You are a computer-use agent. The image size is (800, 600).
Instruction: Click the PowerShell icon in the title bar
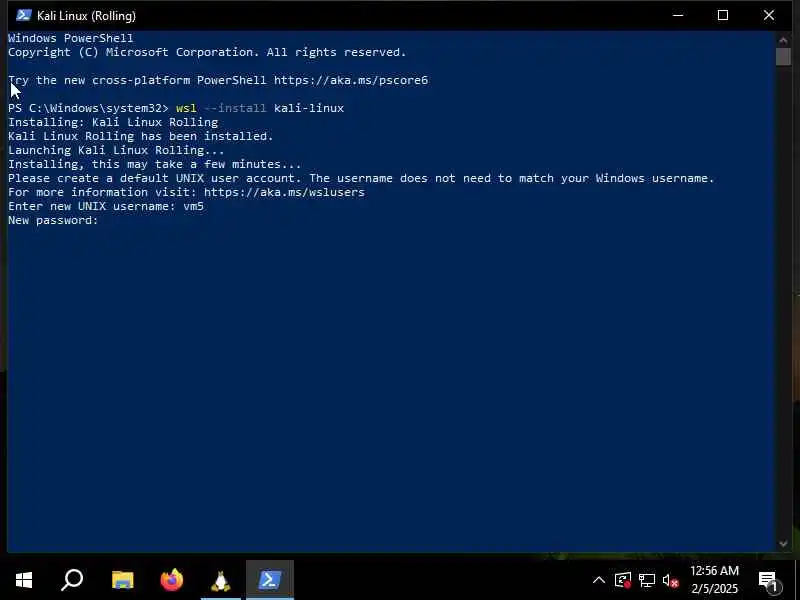point(23,15)
